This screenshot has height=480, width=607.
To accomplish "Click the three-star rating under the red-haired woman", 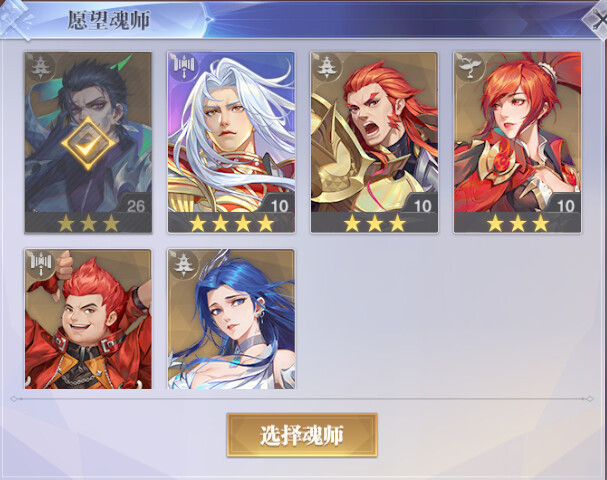I will (x=518, y=223).
